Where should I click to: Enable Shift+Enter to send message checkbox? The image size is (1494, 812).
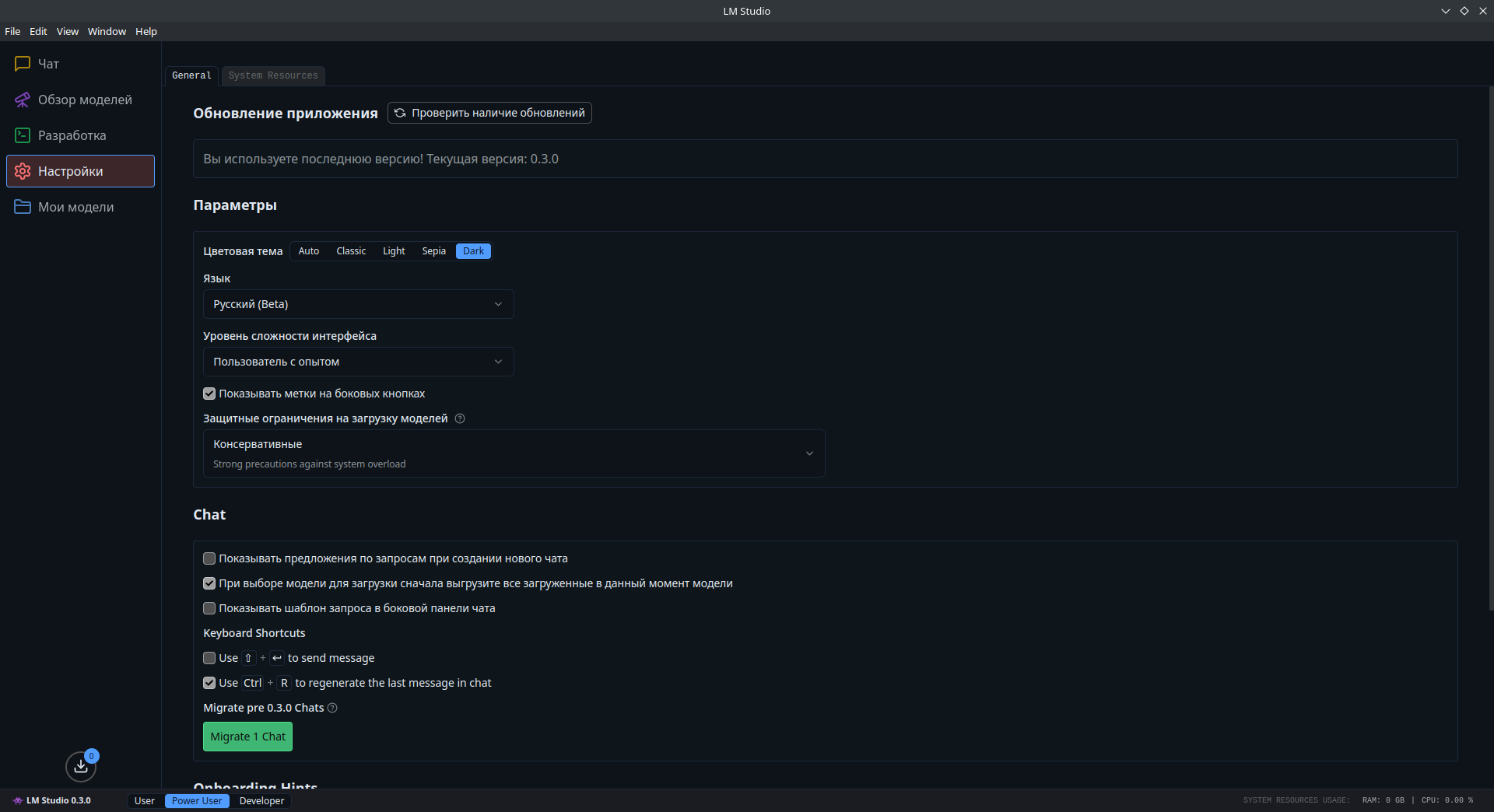(209, 658)
